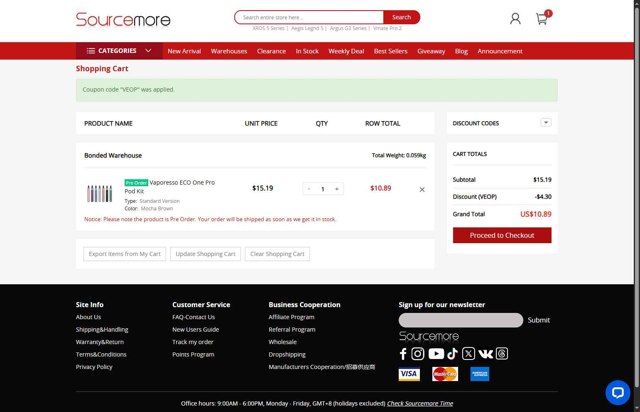Viewport: 640px width, 412px height.
Task: Open the user account icon
Action: (515, 18)
